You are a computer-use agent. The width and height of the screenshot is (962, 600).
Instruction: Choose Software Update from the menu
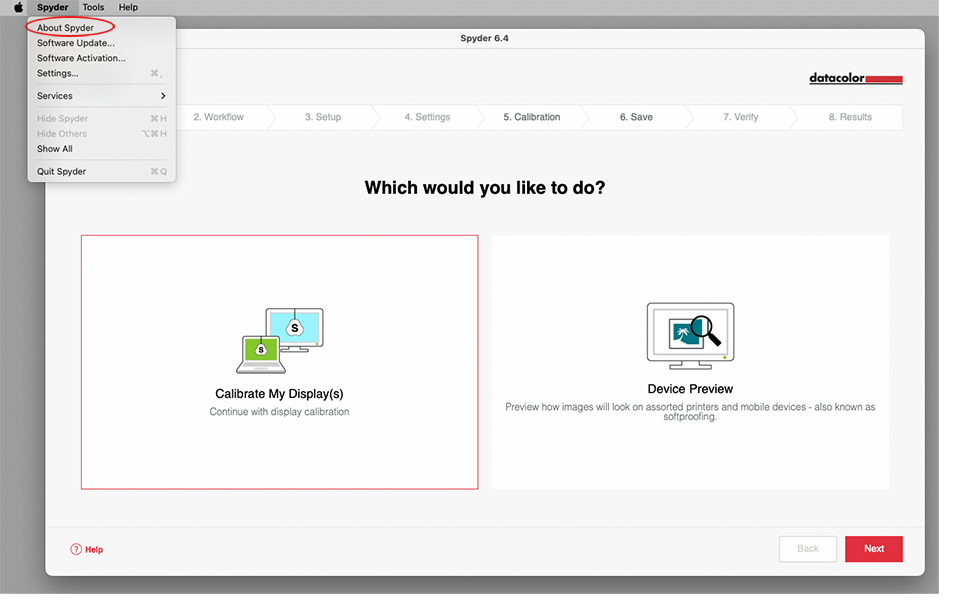coord(76,43)
